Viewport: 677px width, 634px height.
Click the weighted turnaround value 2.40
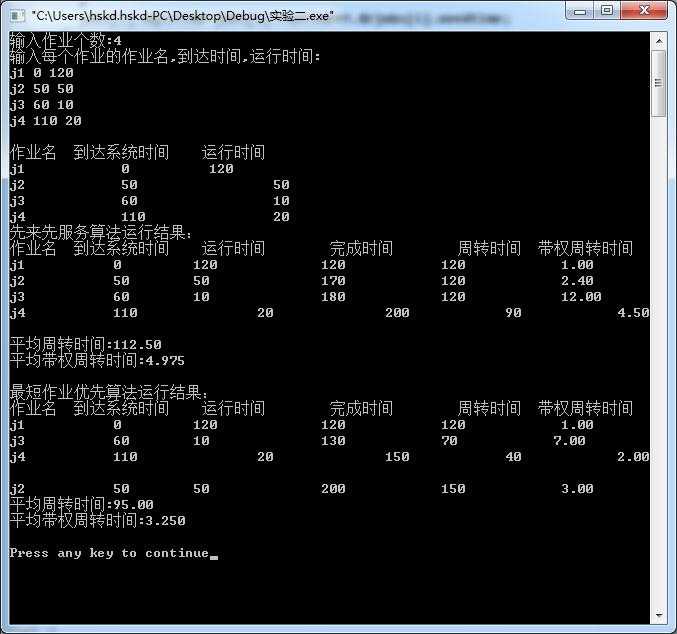(577, 281)
